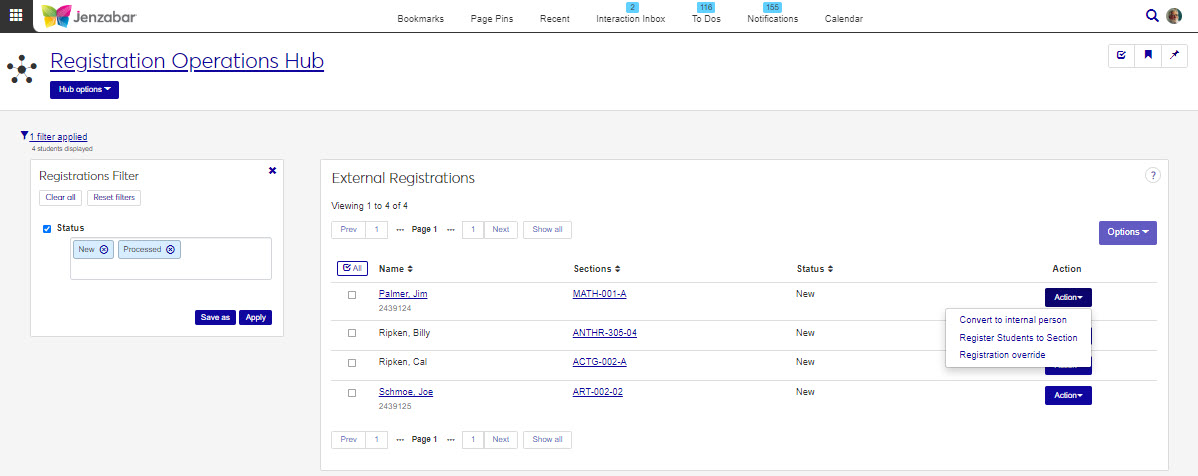Click the search magnifier icon

(1152, 15)
